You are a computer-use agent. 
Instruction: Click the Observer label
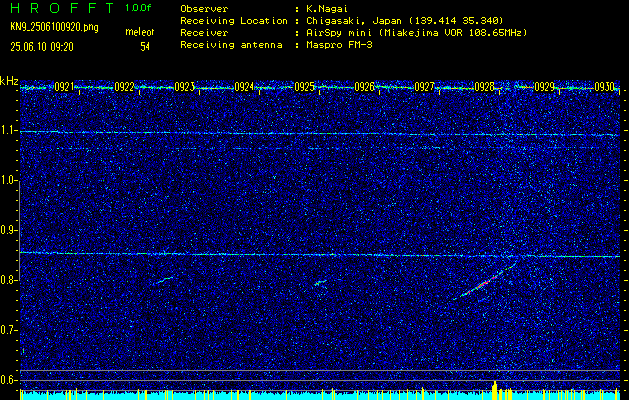point(204,9)
